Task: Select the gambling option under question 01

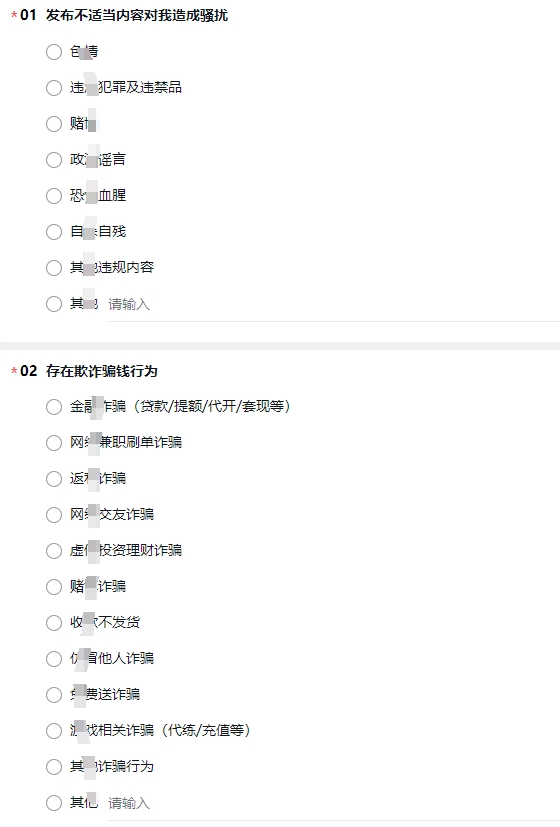Action: coord(54,124)
